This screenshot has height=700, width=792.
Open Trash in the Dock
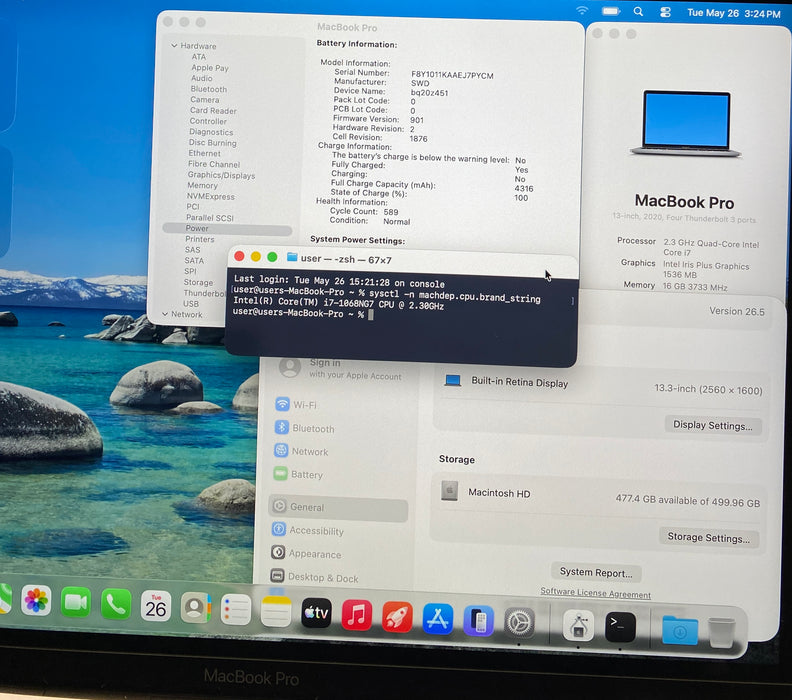(722, 632)
